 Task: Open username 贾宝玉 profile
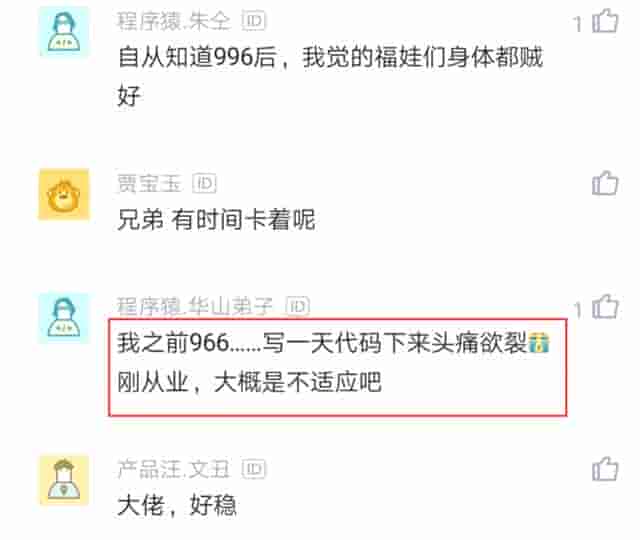coord(149,184)
